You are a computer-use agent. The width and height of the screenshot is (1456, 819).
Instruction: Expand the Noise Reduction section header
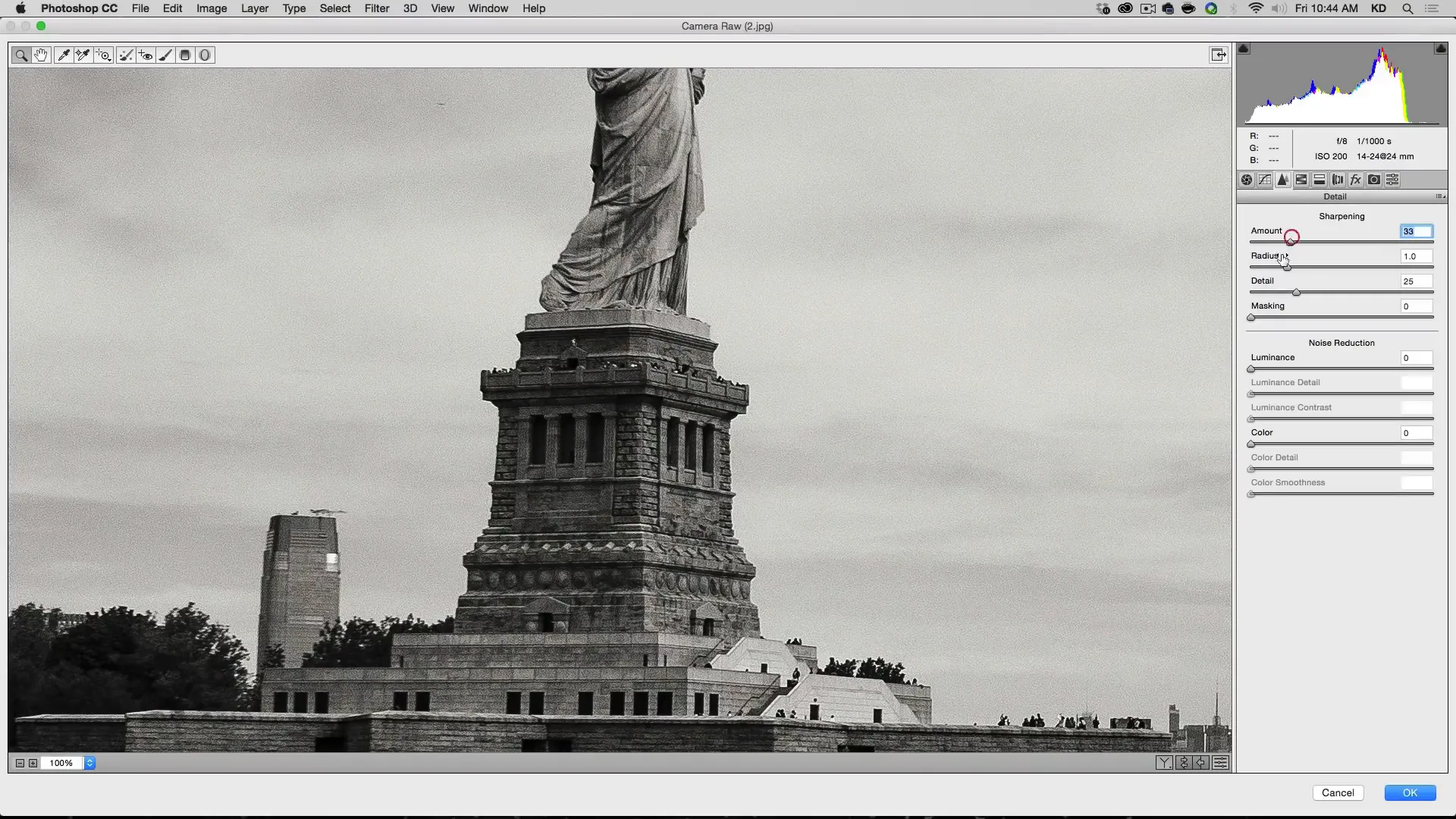coord(1341,342)
